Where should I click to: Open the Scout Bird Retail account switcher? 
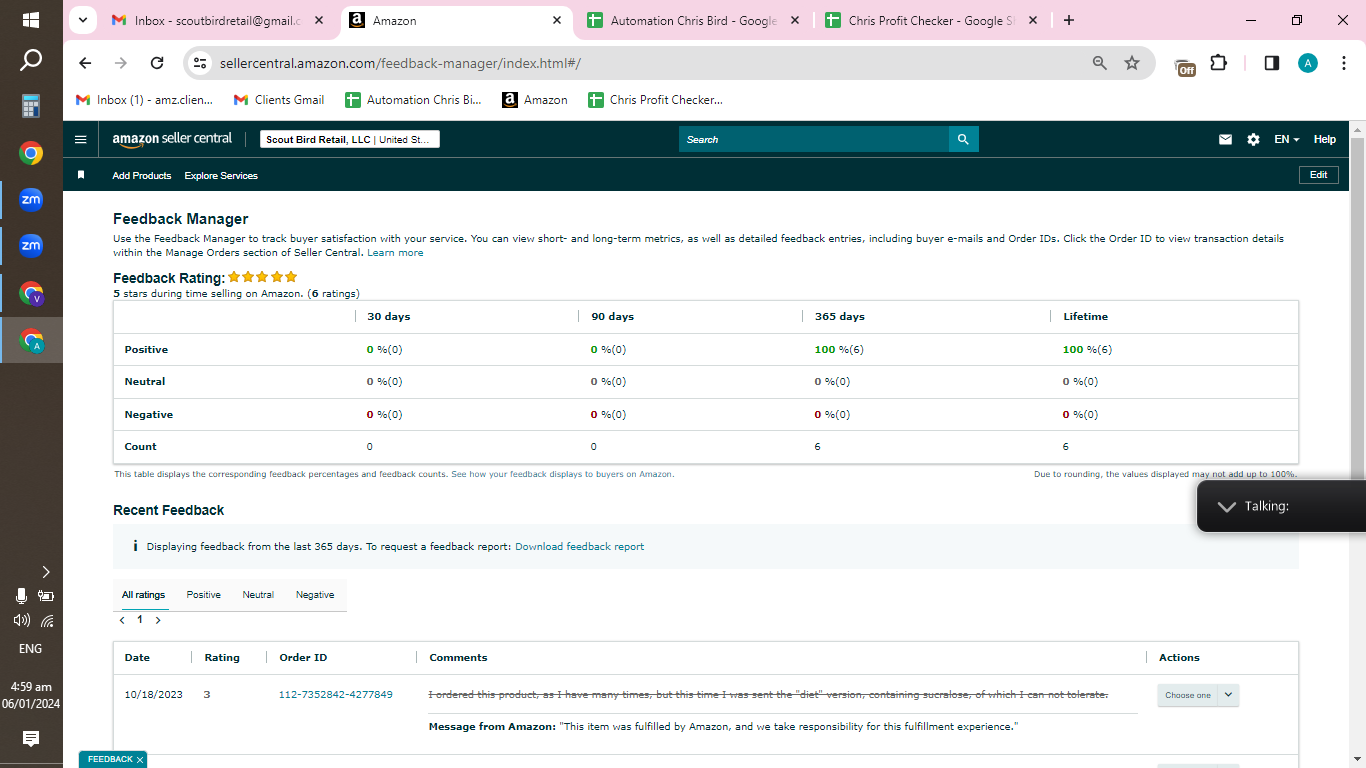pyautogui.click(x=350, y=140)
